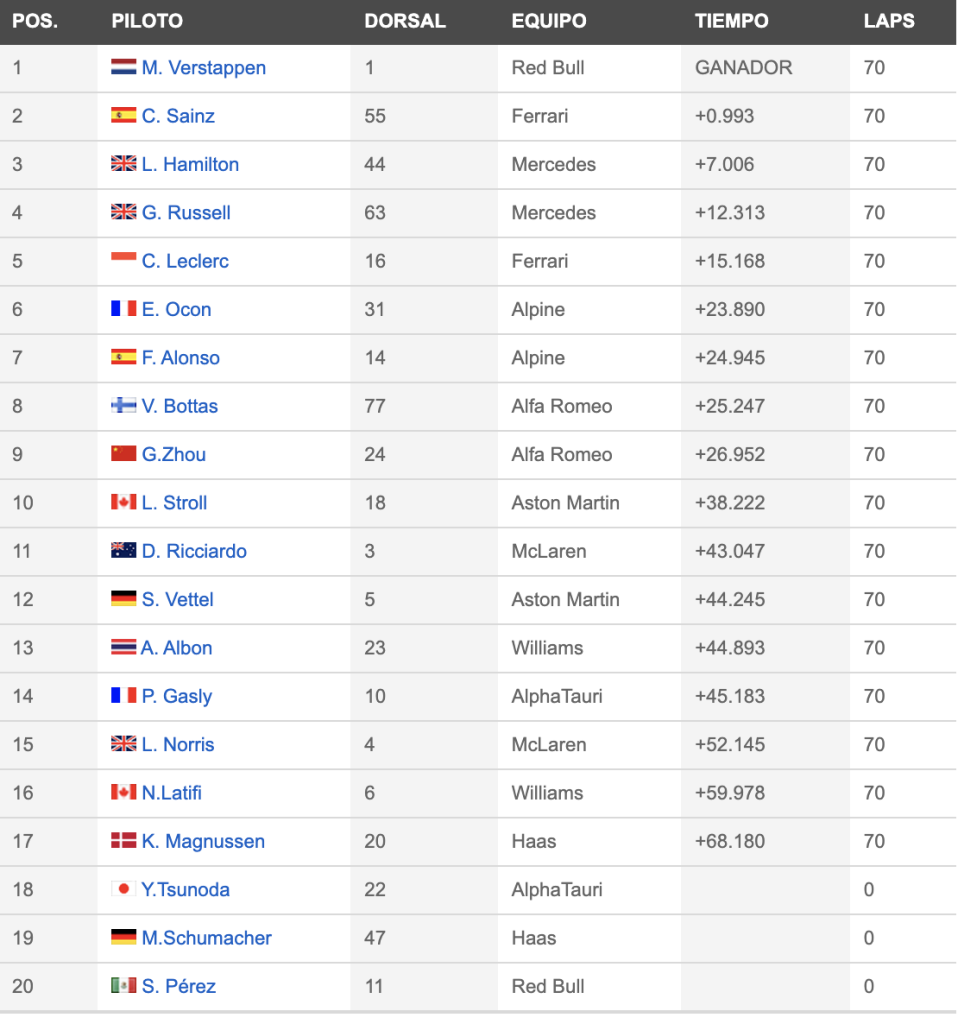Click the Australian flag beside D. Ricciardo
The image size is (958, 1024).
[123, 550]
